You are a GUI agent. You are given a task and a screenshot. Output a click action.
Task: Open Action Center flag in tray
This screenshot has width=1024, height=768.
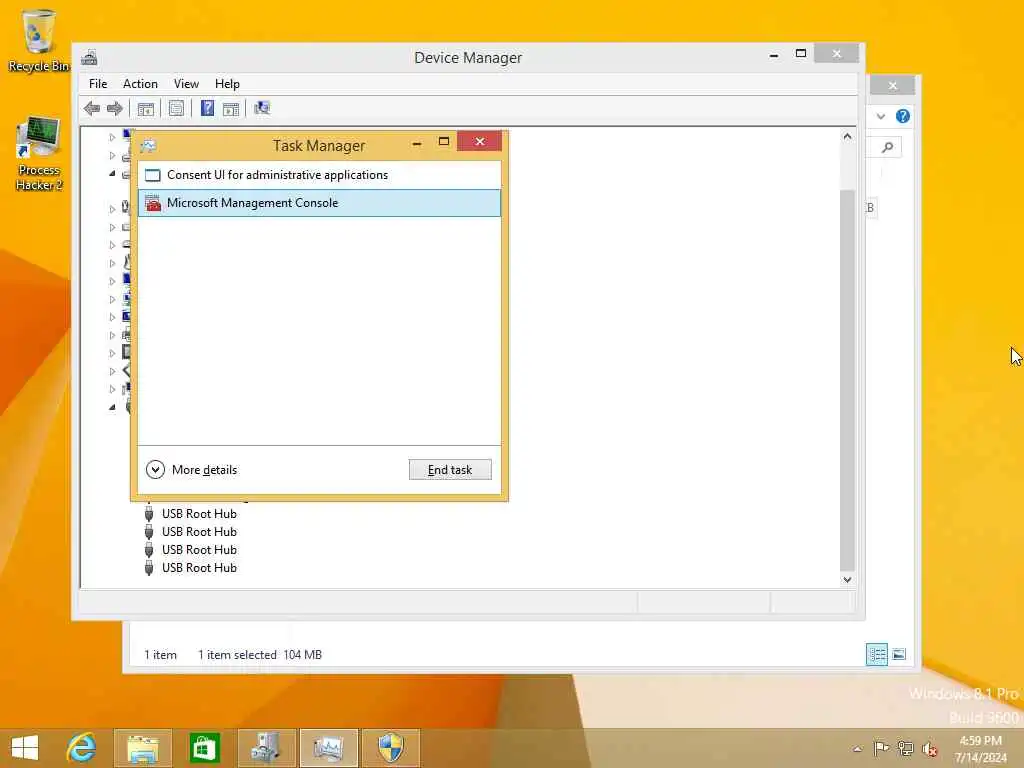tap(880, 748)
